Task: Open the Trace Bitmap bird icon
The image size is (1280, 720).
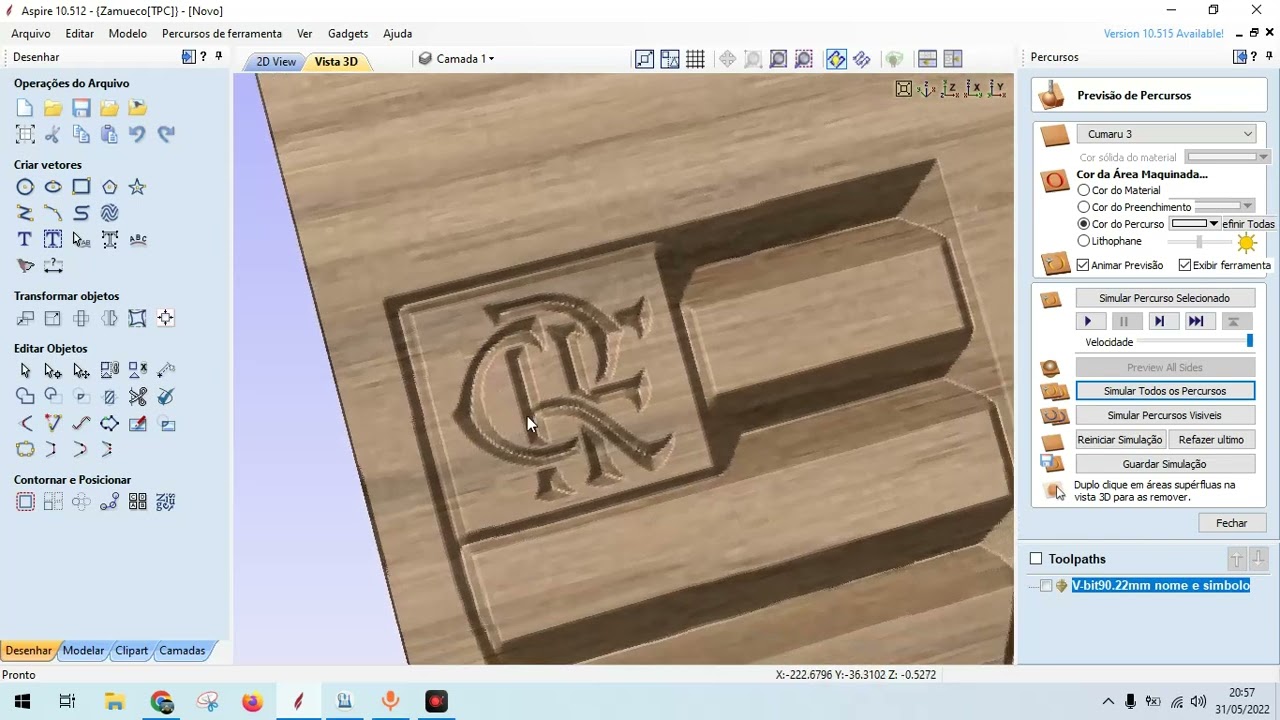Action: point(25,266)
